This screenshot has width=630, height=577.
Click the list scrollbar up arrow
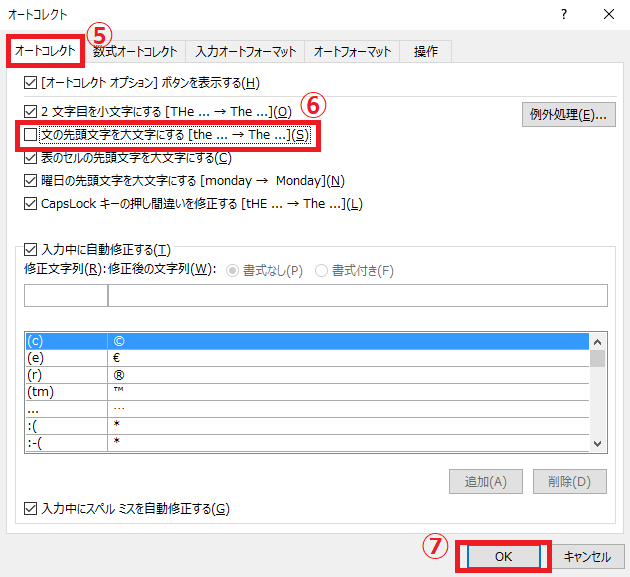coord(598,342)
